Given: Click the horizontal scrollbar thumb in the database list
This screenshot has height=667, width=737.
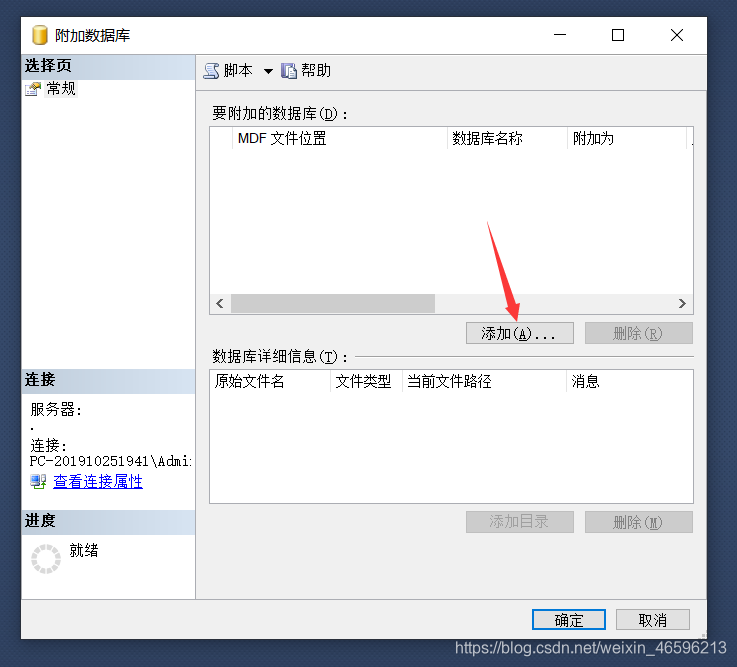Looking at the screenshot, I should 333,304.
